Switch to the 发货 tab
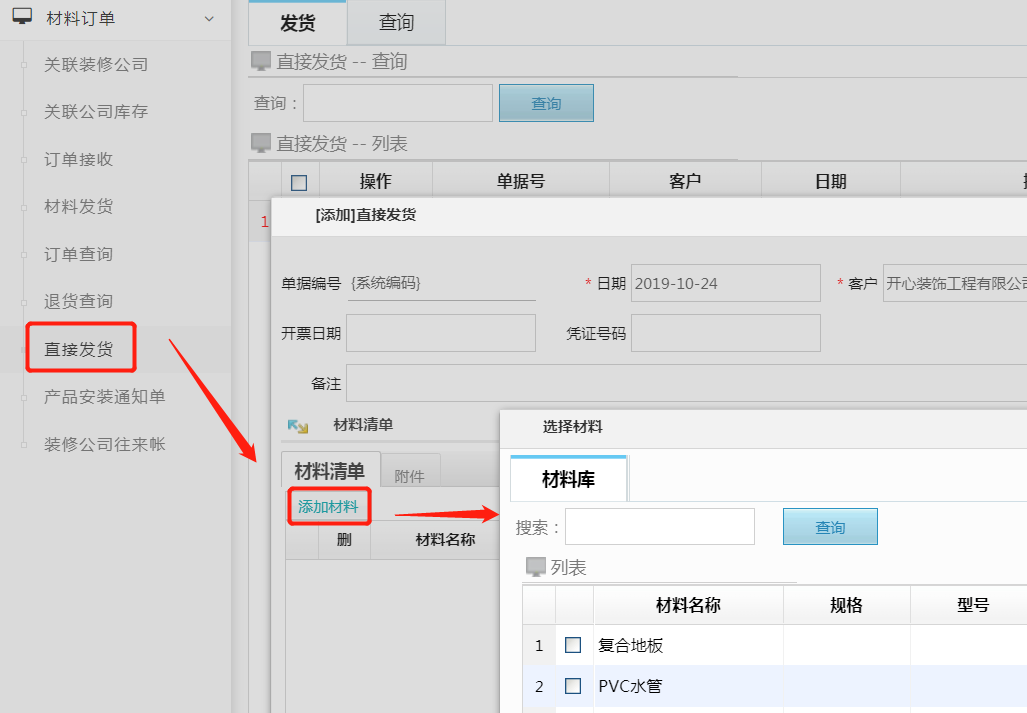The image size is (1027, 713). (x=296, y=22)
